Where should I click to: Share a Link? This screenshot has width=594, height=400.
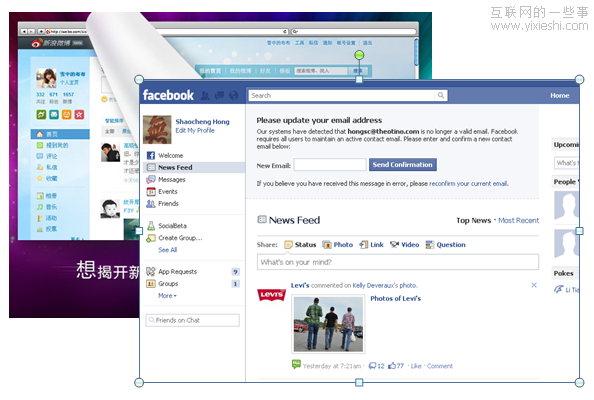pos(372,245)
